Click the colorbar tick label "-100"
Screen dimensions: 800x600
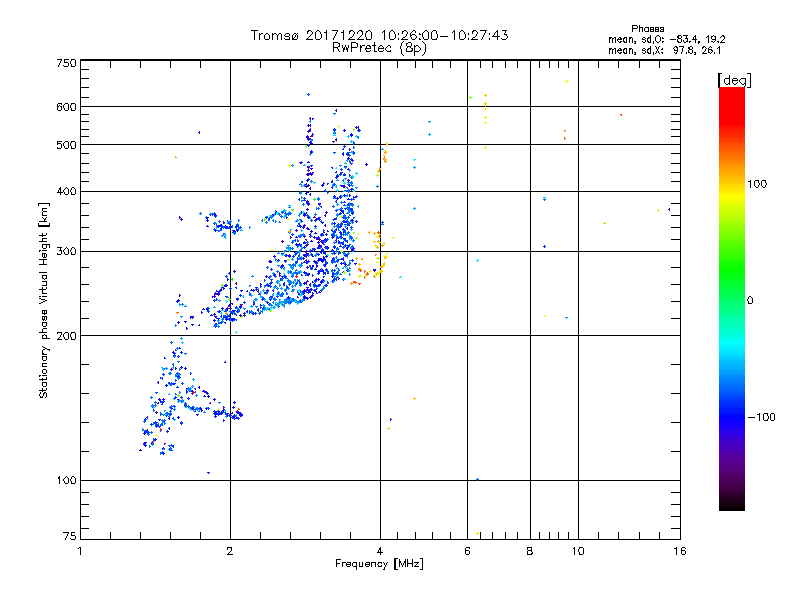pyautogui.click(x=761, y=417)
